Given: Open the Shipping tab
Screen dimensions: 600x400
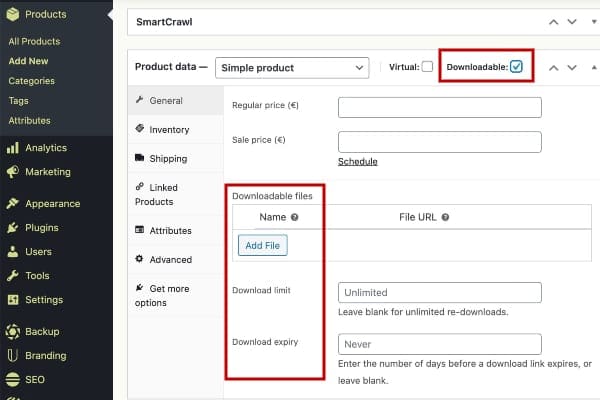Looking at the screenshot, I should (x=167, y=158).
